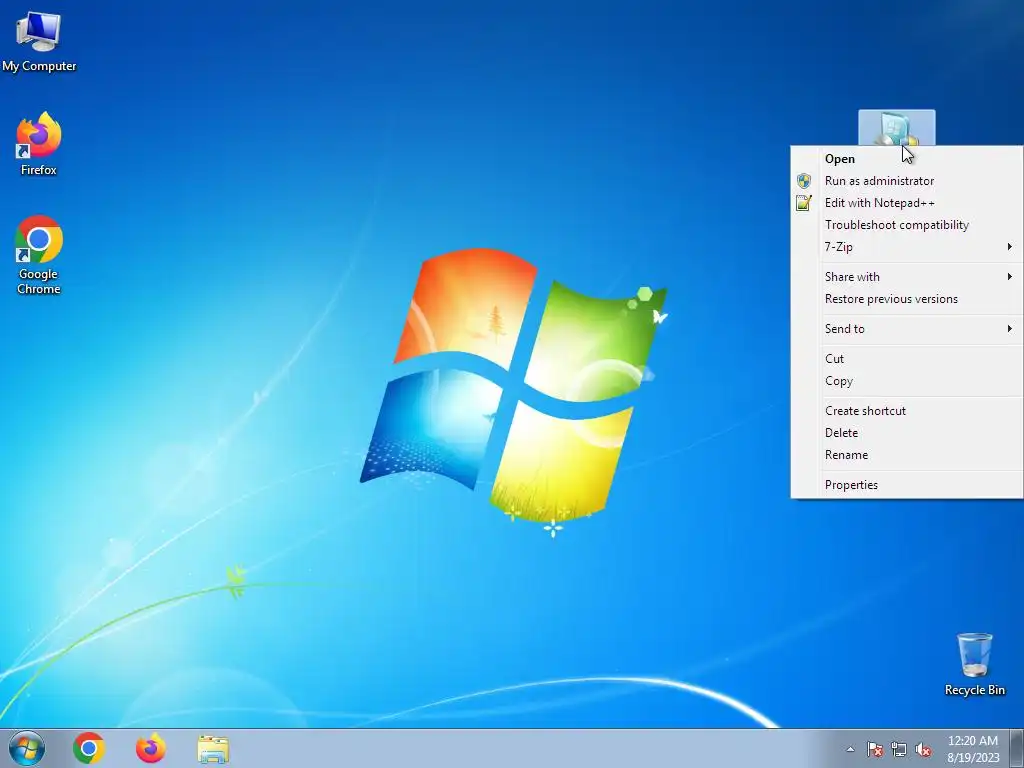Screen dimensions: 1024x768
Task: Open the clock showing 12:20 AM
Action: tap(973, 748)
